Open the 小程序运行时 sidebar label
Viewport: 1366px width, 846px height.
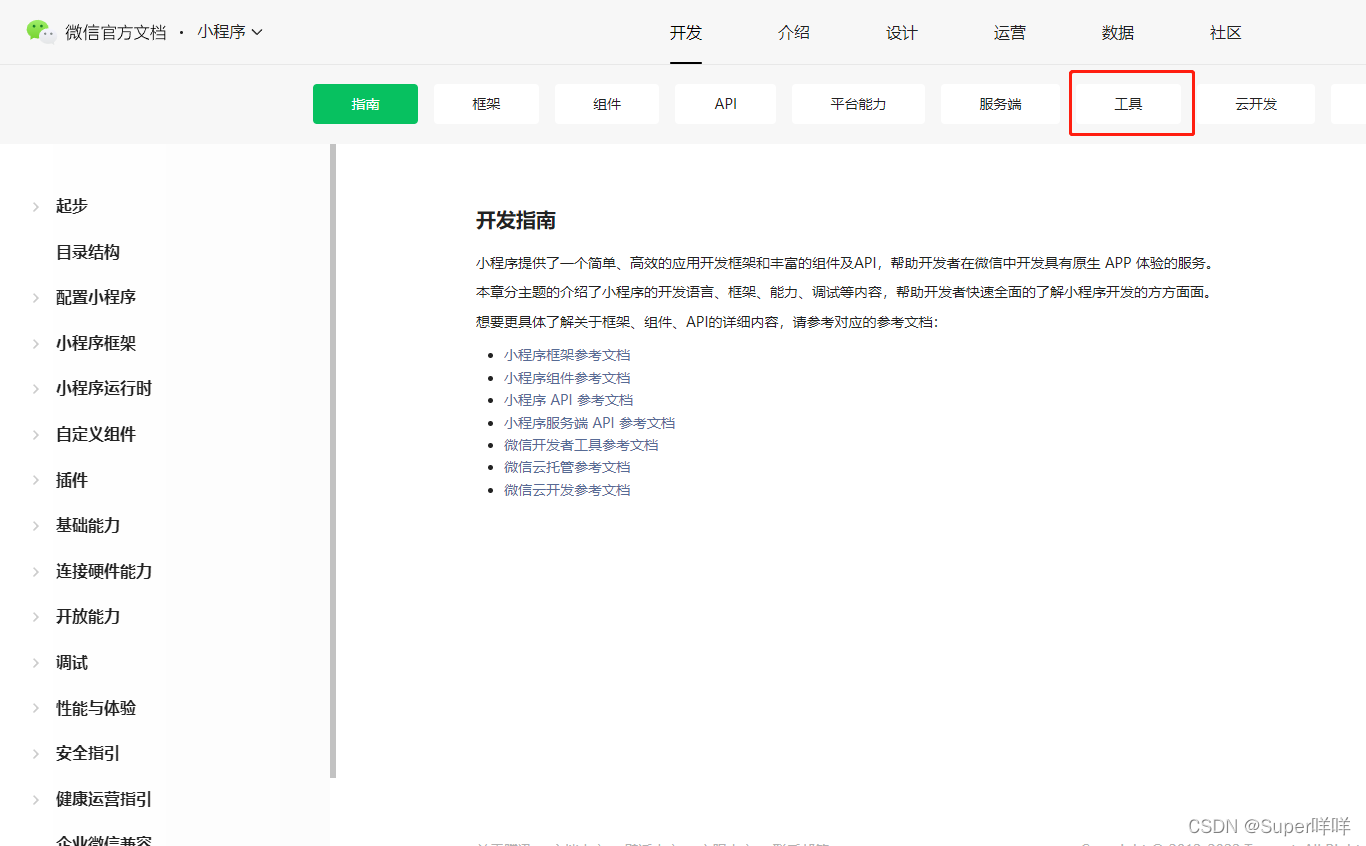pos(104,389)
